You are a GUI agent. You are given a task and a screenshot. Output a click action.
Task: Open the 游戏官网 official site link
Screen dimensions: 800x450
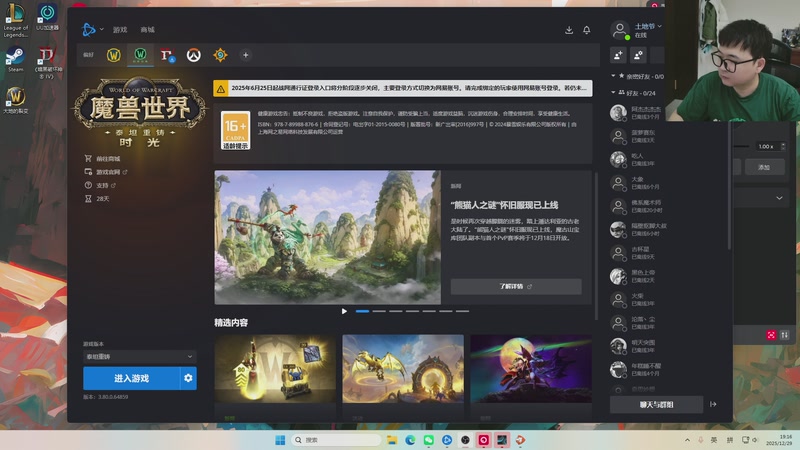pyautogui.click(x=108, y=172)
